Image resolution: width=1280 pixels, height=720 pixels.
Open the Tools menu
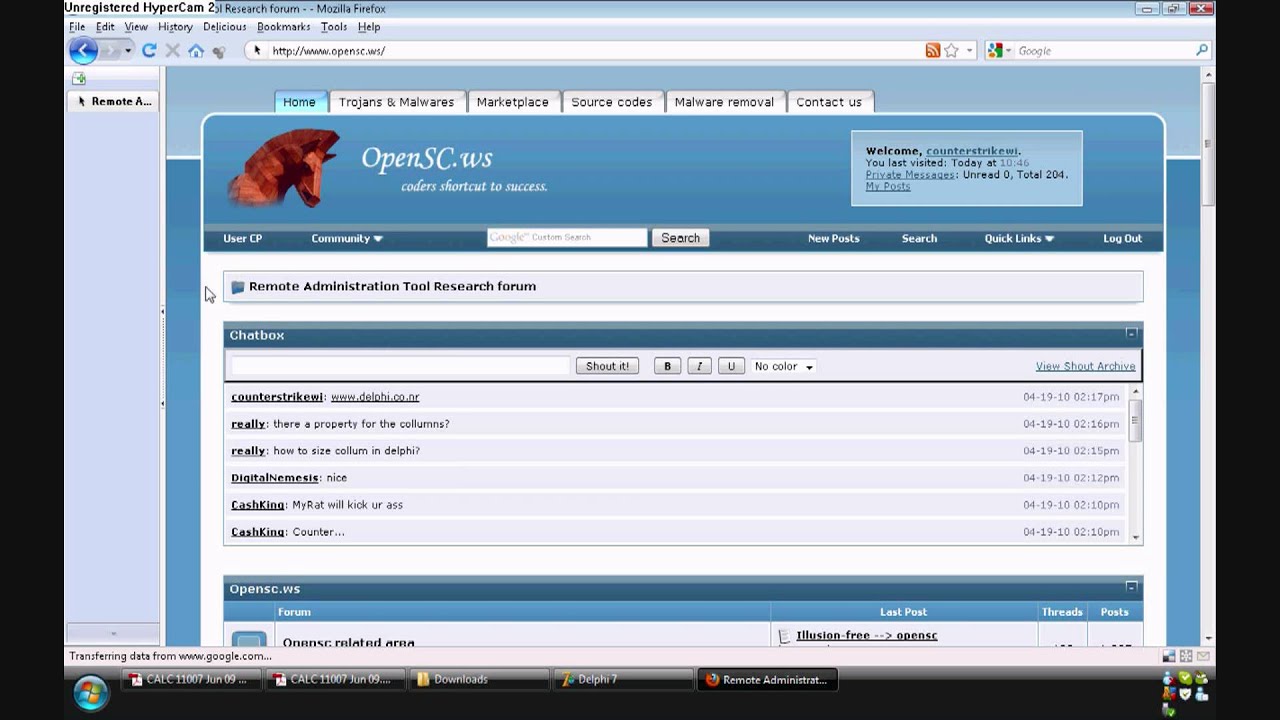334,27
